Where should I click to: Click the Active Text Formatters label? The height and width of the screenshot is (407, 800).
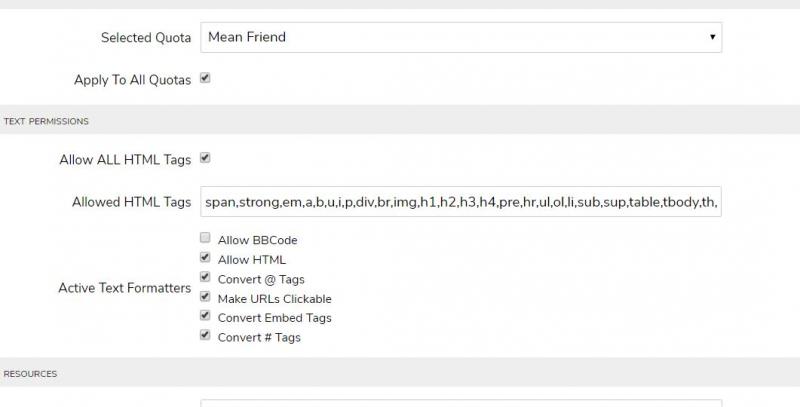pos(124,288)
